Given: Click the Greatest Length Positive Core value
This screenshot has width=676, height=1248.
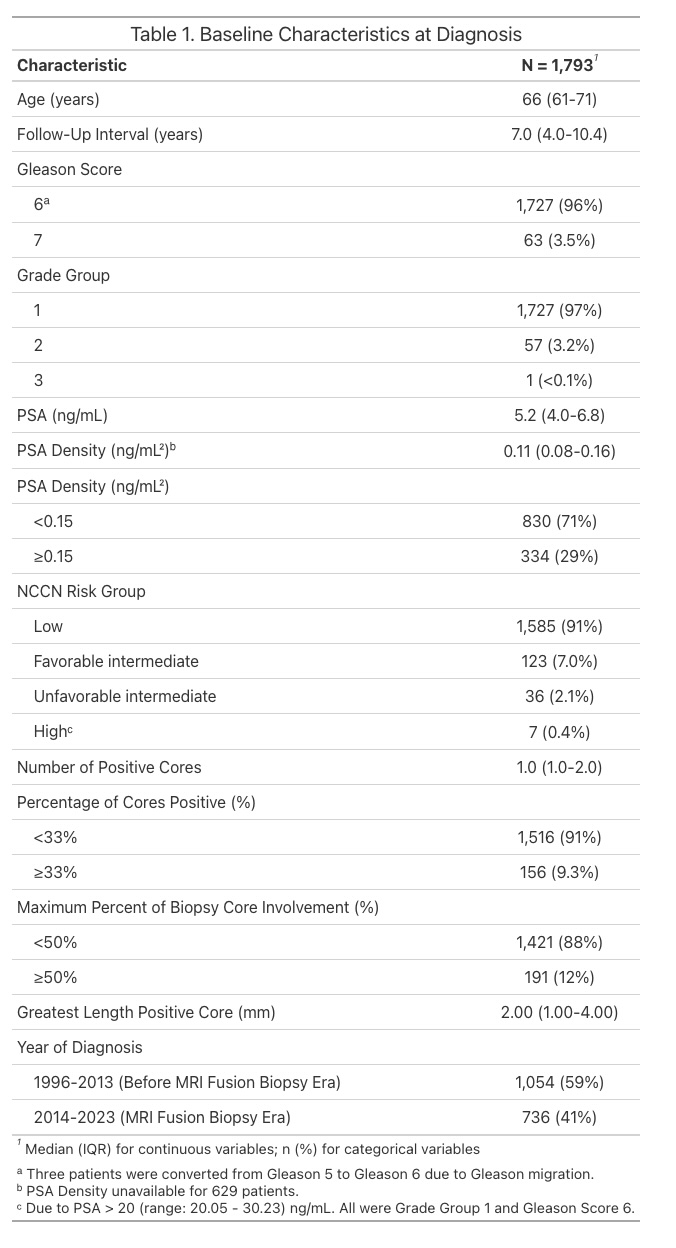Looking at the screenshot, I should (559, 1012).
